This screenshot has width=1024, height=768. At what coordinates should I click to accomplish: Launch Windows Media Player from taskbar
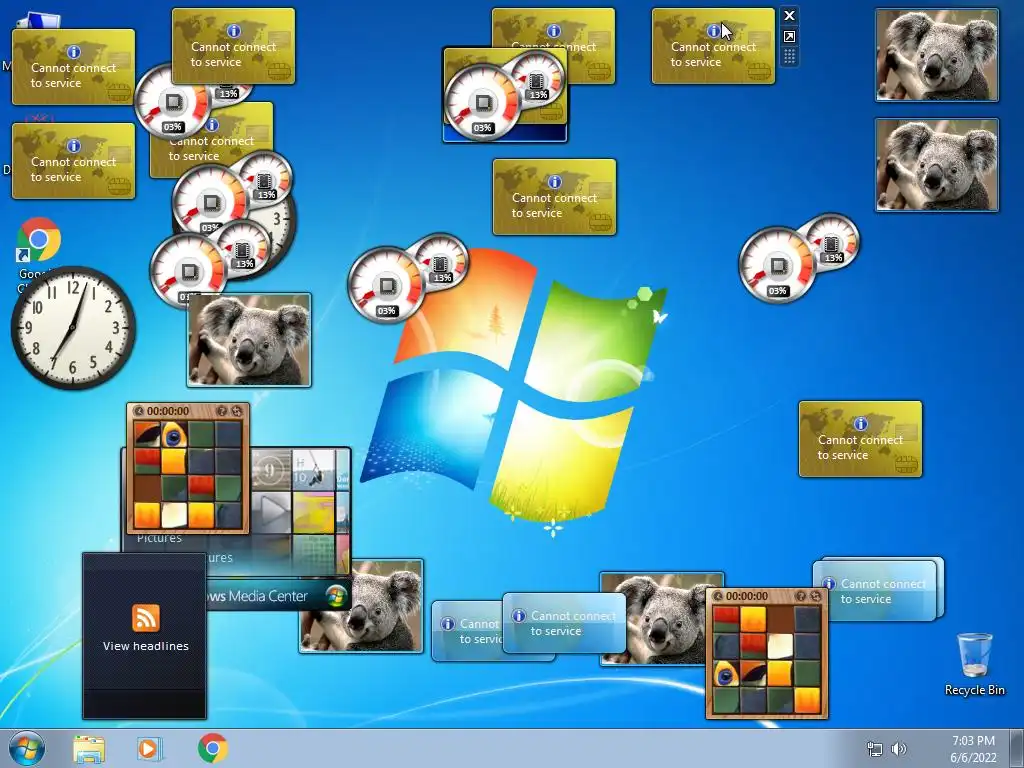click(150, 749)
